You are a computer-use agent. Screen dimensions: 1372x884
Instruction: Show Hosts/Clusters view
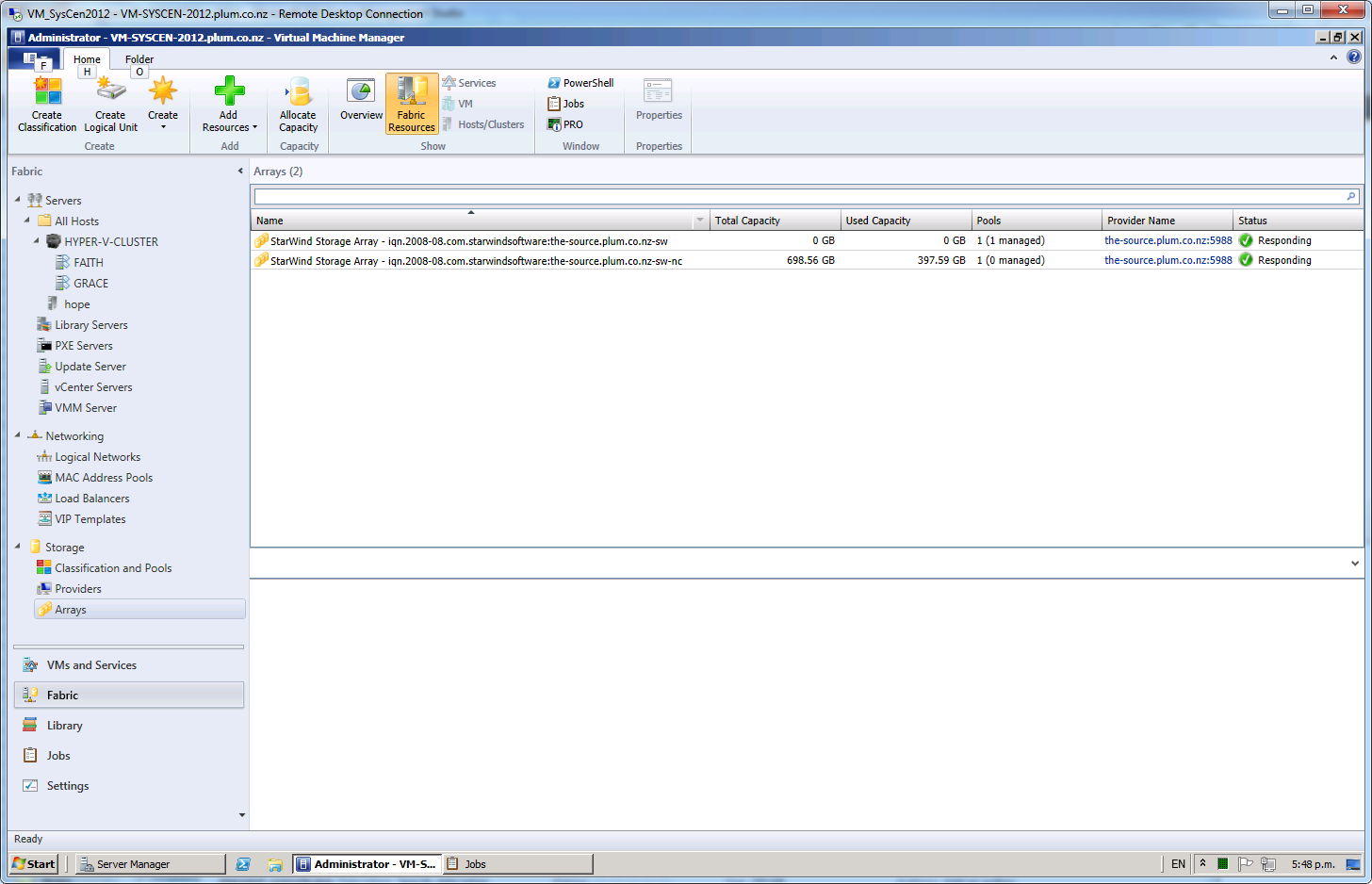(x=483, y=124)
